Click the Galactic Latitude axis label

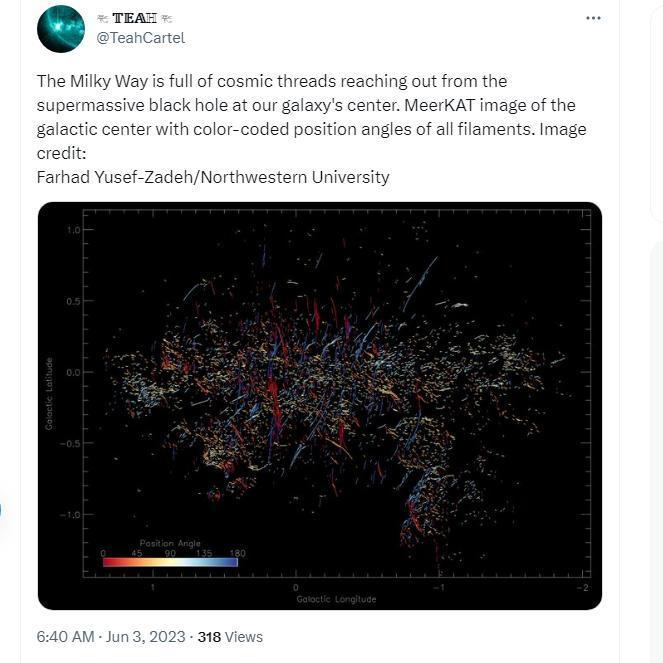pyautogui.click(x=48, y=395)
